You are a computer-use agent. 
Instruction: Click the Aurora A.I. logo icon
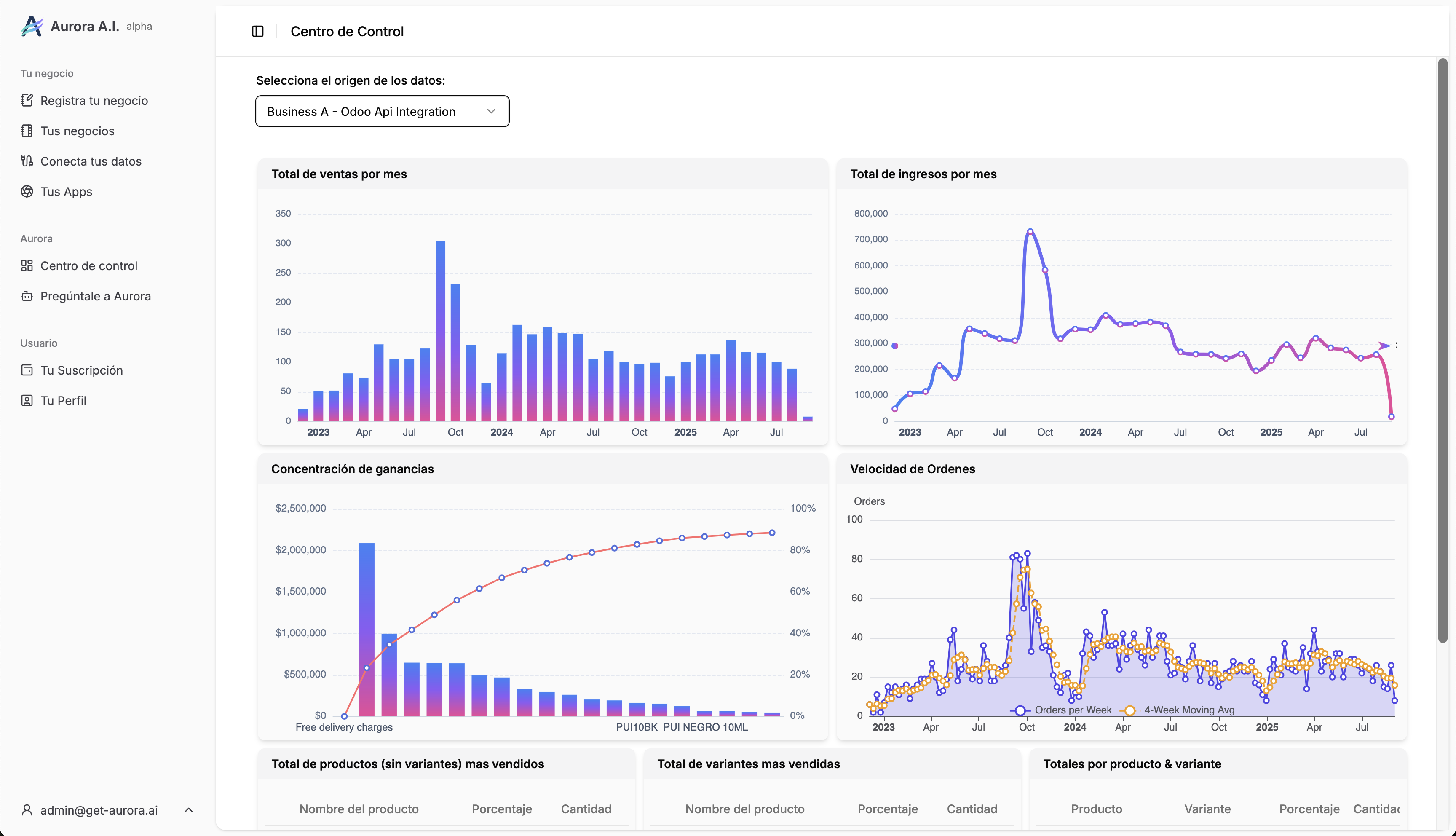(x=32, y=26)
